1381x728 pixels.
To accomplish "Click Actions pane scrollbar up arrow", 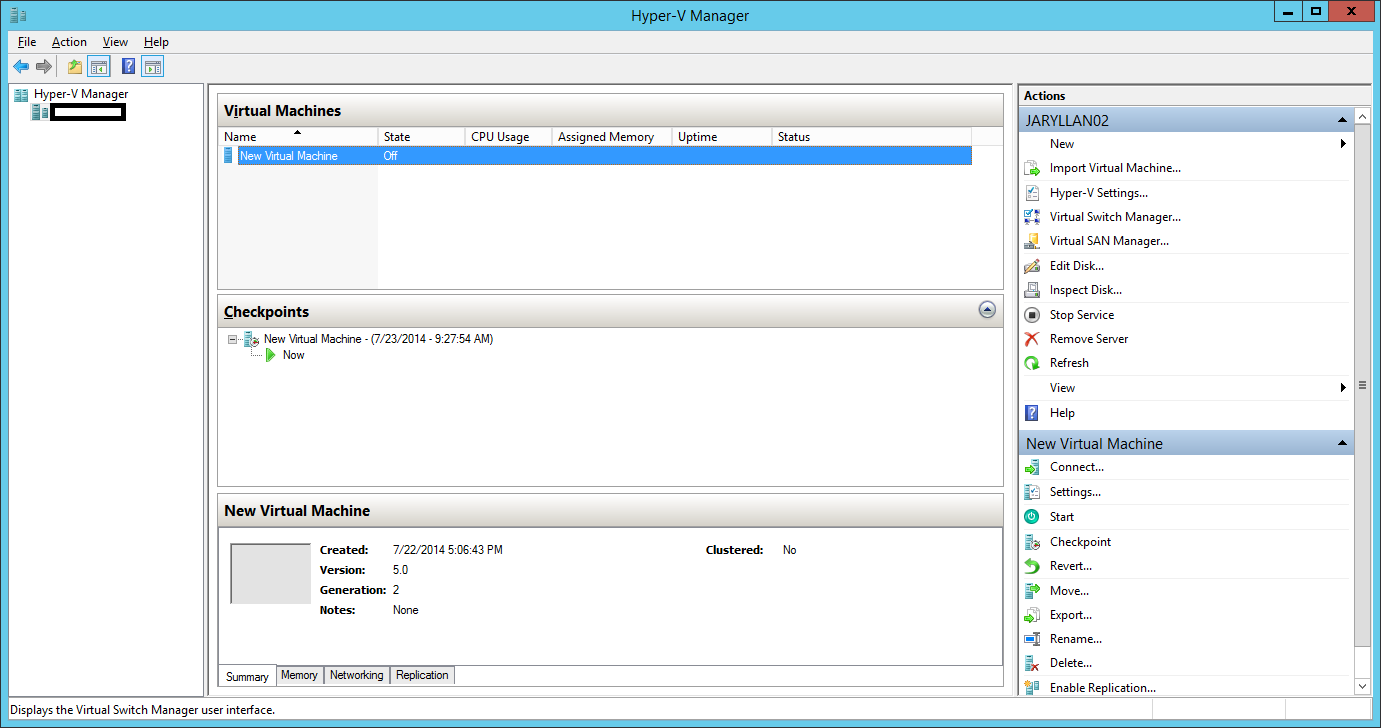I will point(1362,116).
